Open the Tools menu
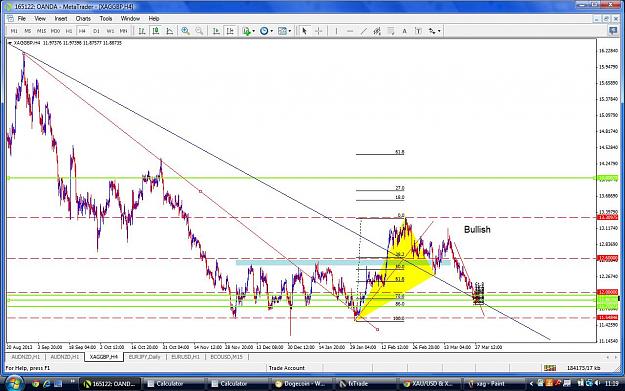This screenshot has width=625, height=391. [106, 19]
